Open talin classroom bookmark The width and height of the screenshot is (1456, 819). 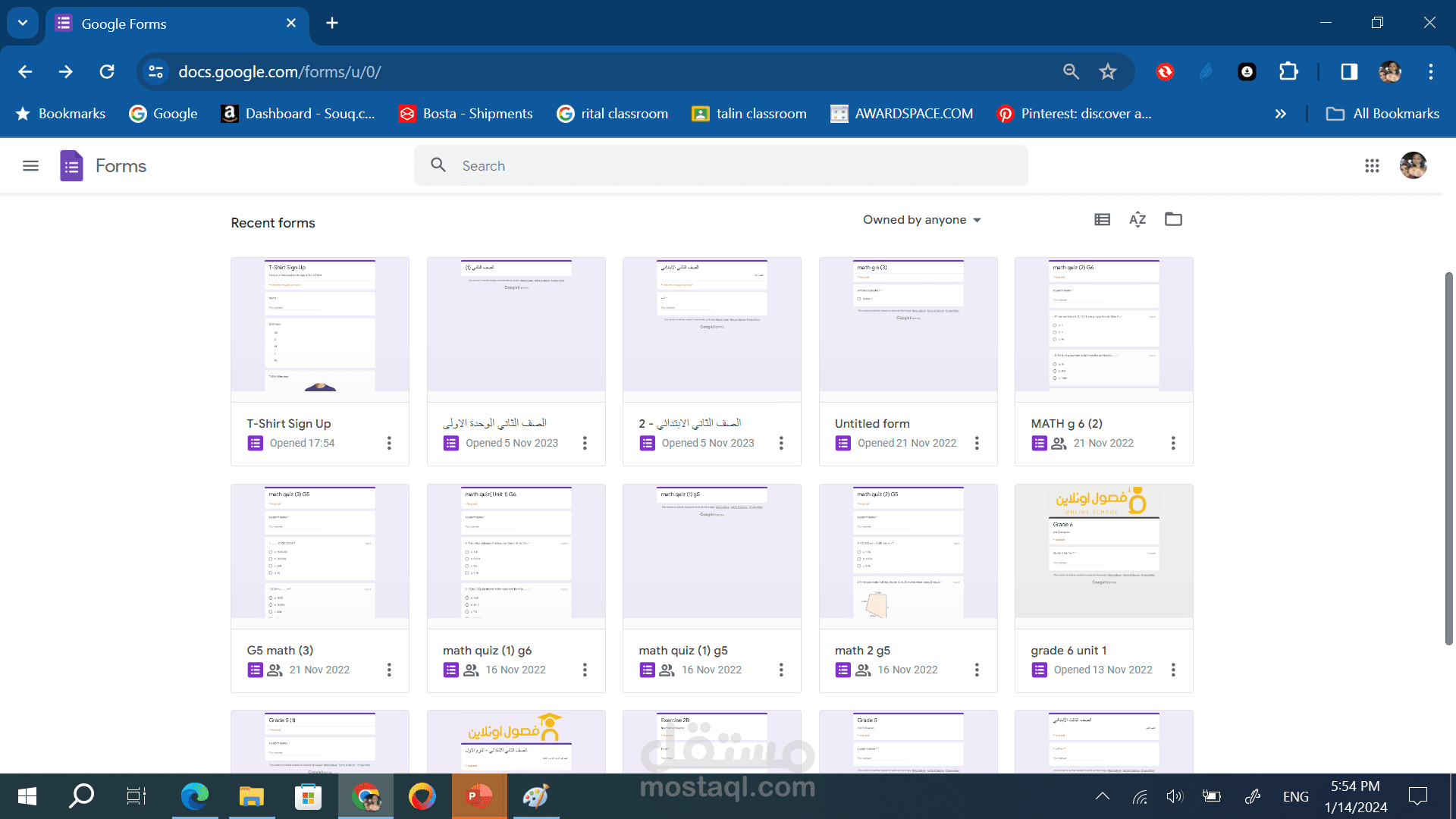click(749, 114)
